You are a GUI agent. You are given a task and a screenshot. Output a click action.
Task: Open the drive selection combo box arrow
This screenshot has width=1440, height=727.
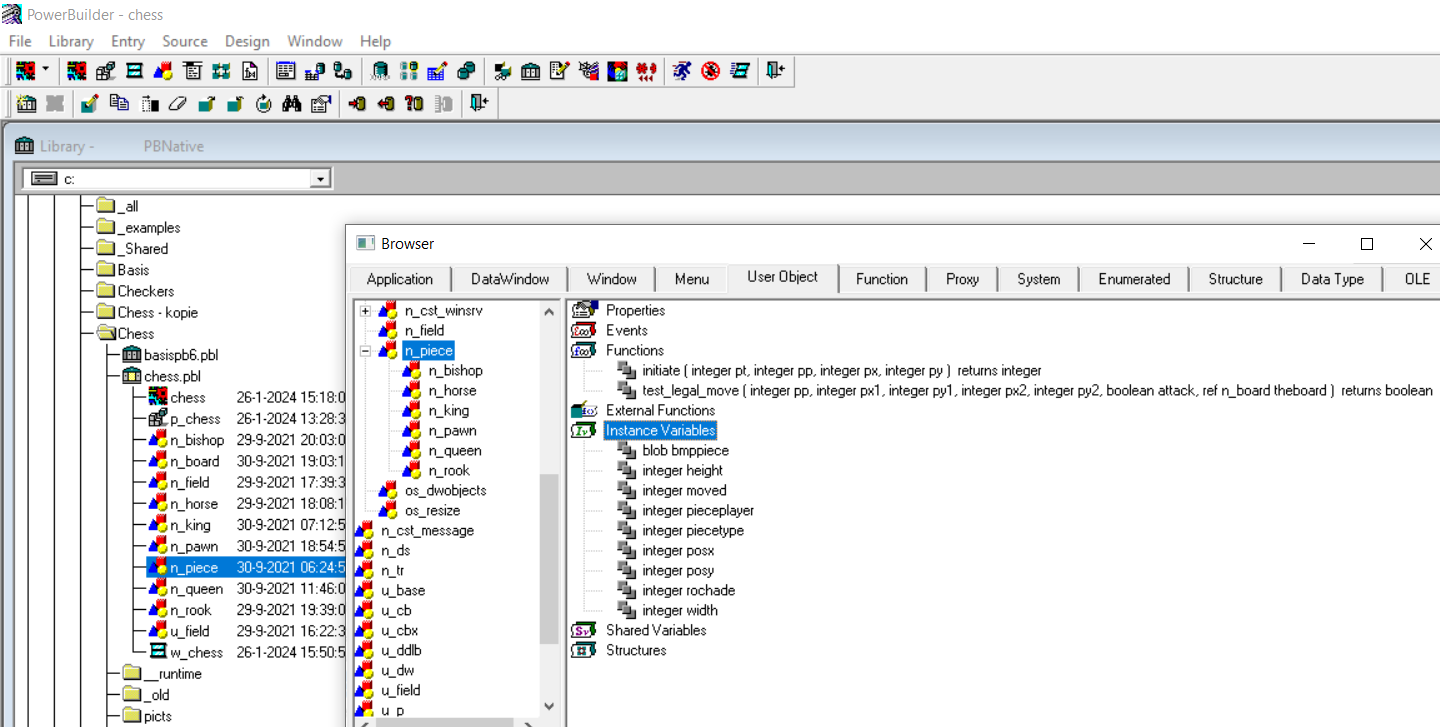pos(320,179)
